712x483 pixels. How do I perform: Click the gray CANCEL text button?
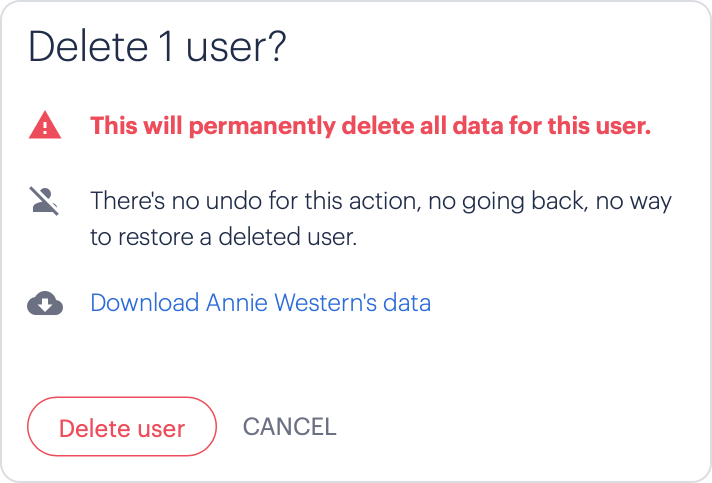[x=289, y=427]
